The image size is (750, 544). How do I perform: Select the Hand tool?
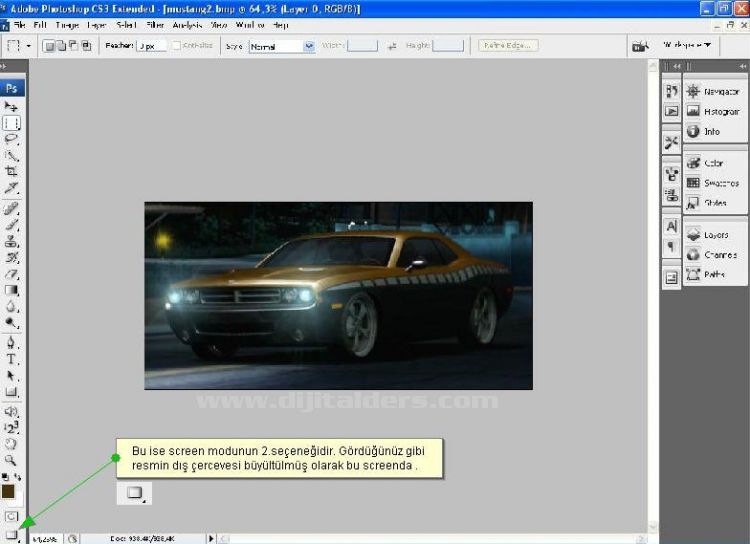point(11,444)
